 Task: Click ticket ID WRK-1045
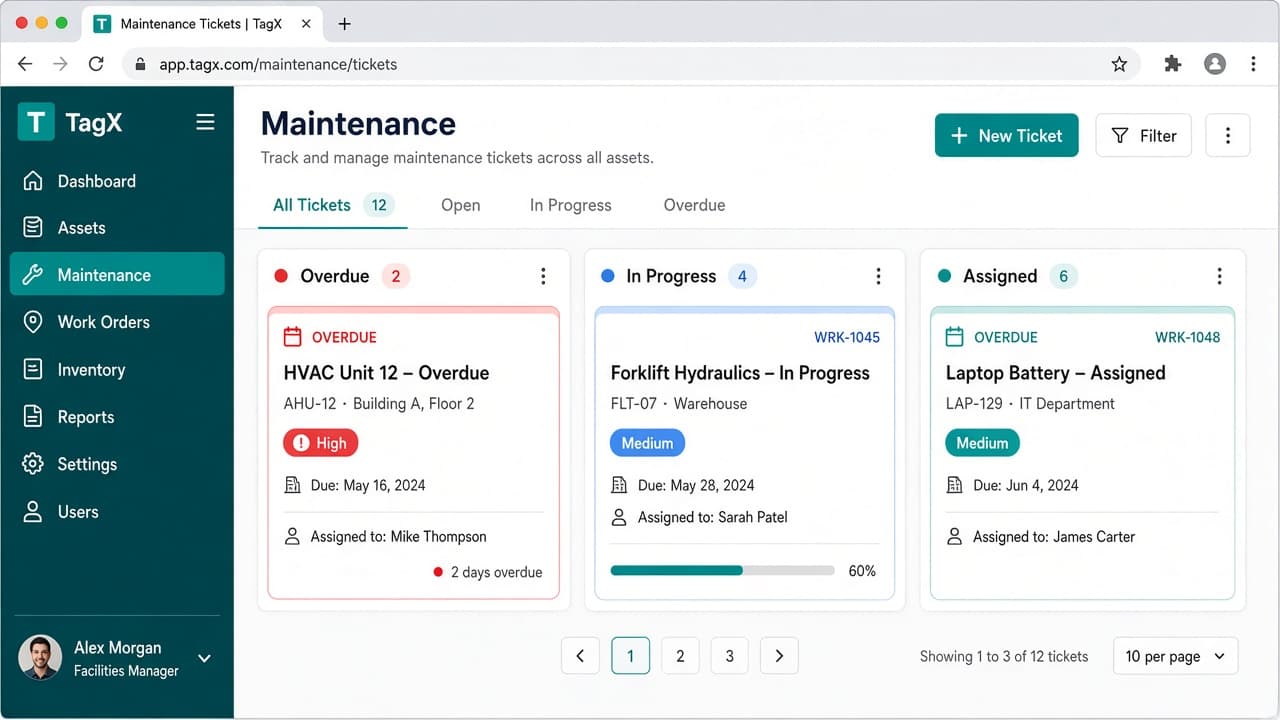point(847,337)
